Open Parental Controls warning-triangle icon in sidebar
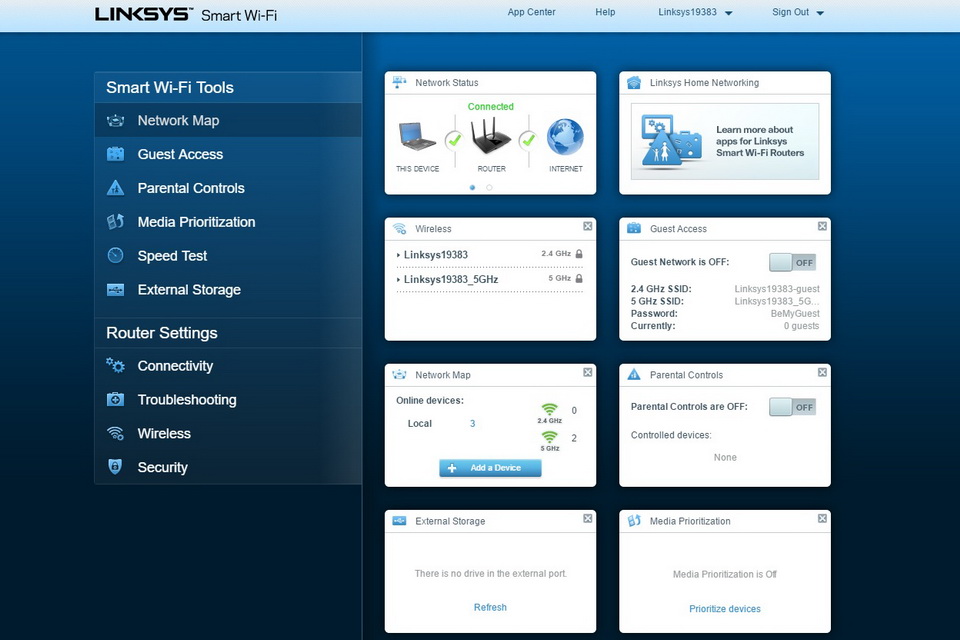This screenshot has width=960, height=640. click(115, 187)
